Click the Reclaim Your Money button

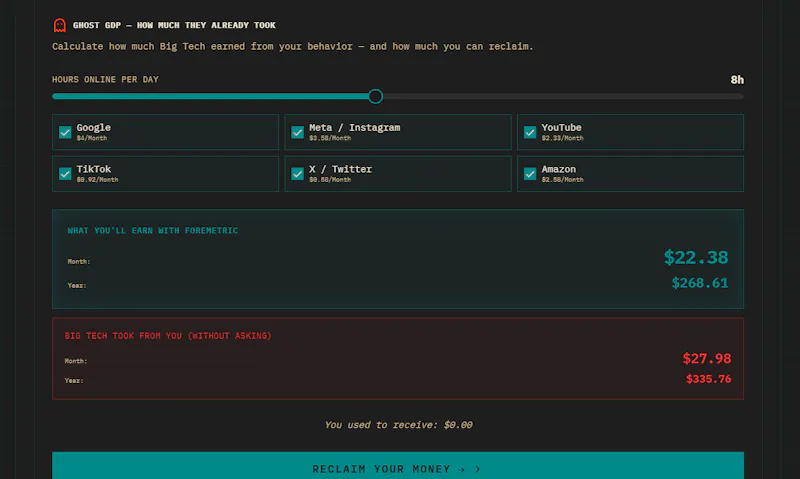pyautogui.click(x=397, y=466)
